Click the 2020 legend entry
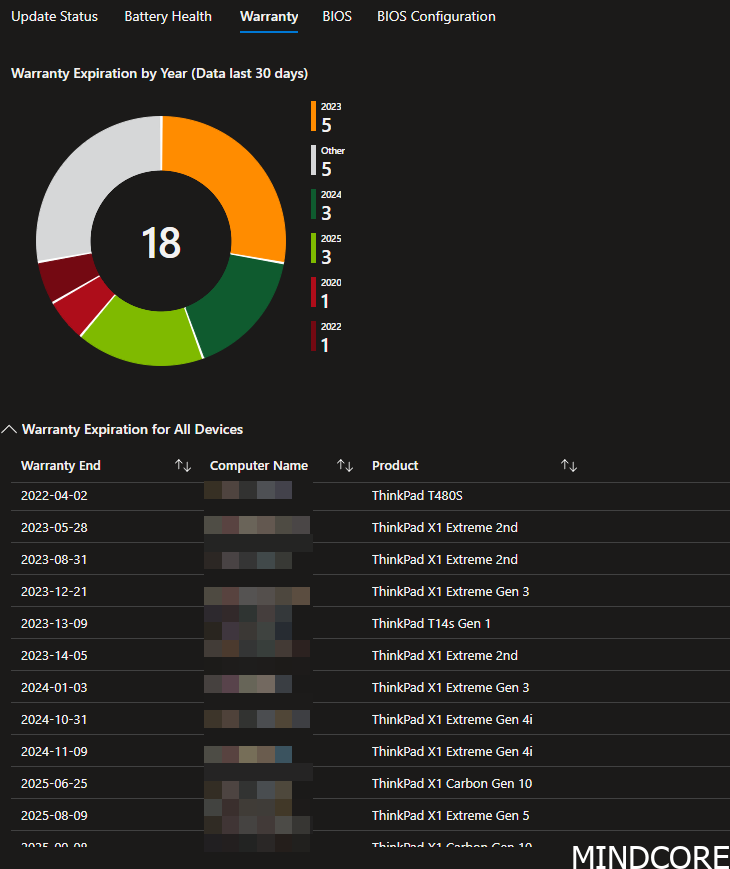The image size is (730, 869). click(x=327, y=293)
